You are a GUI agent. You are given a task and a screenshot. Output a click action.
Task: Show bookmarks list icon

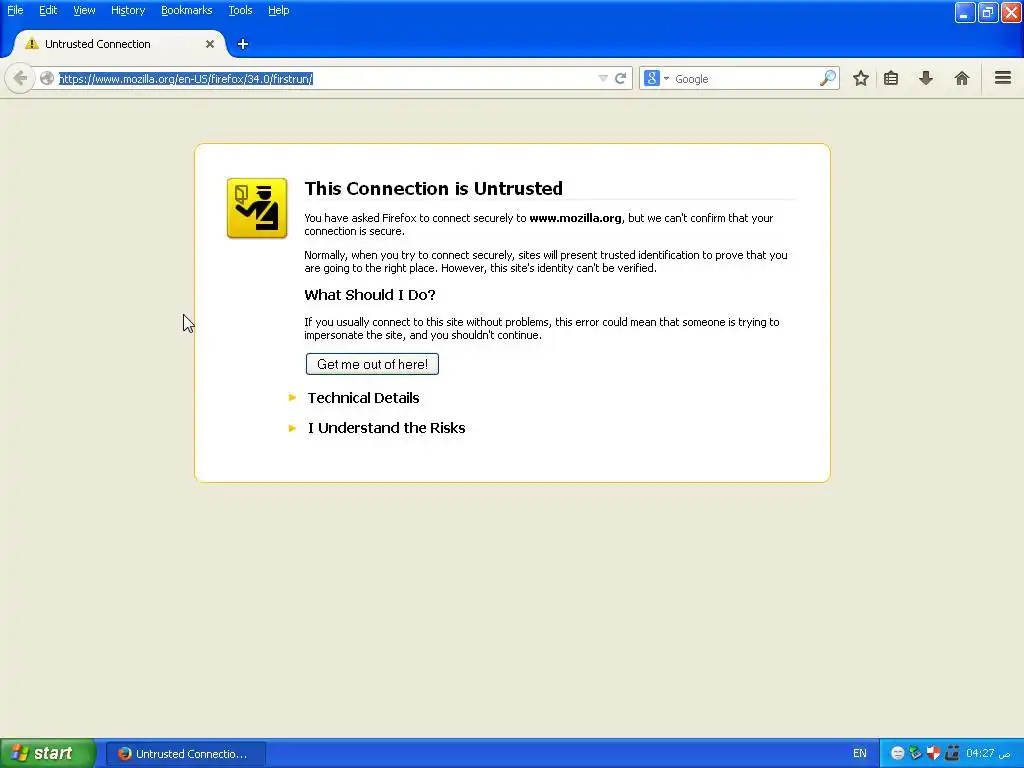[x=891, y=78]
